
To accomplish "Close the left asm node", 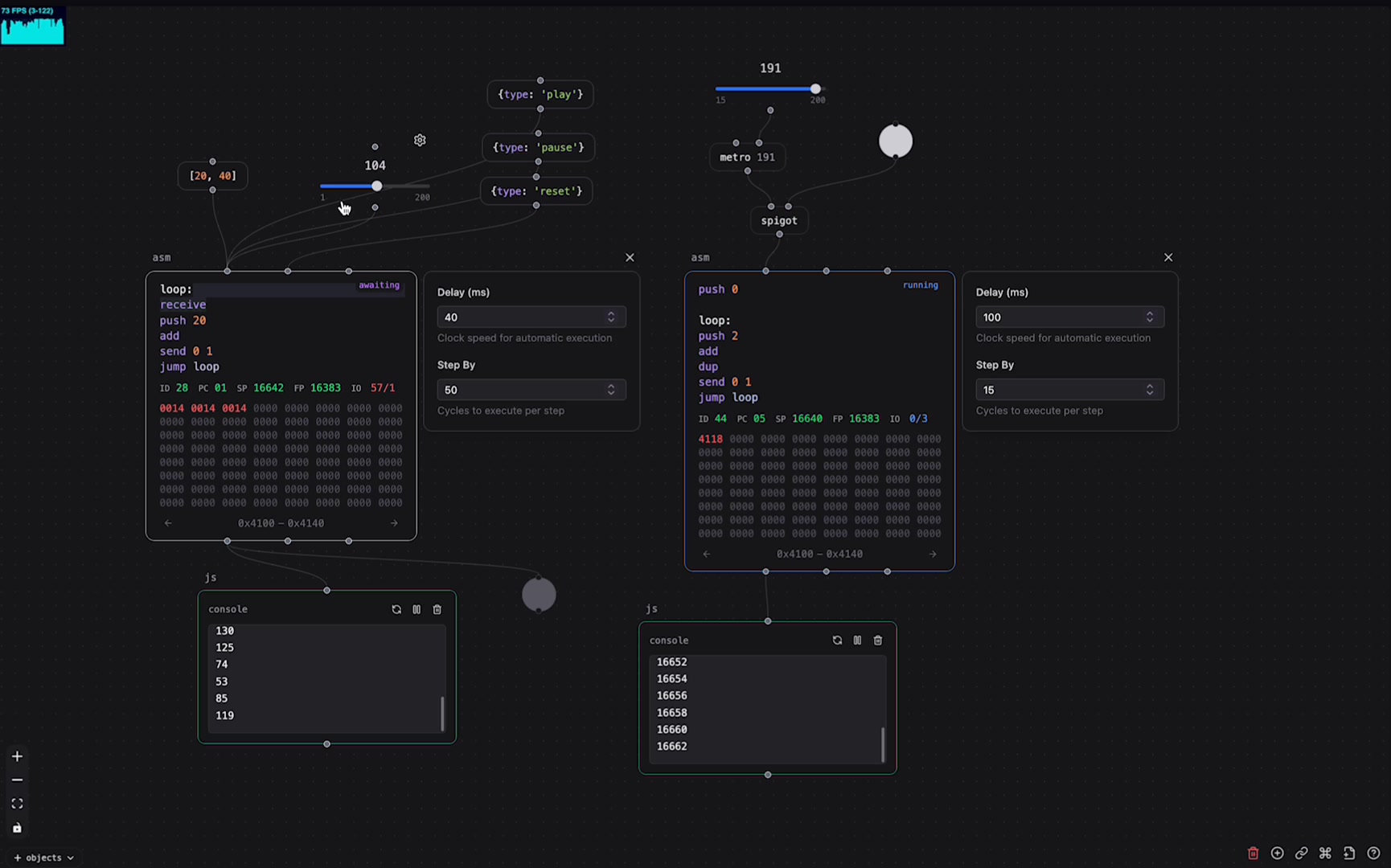I will pyautogui.click(x=630, y=257).
